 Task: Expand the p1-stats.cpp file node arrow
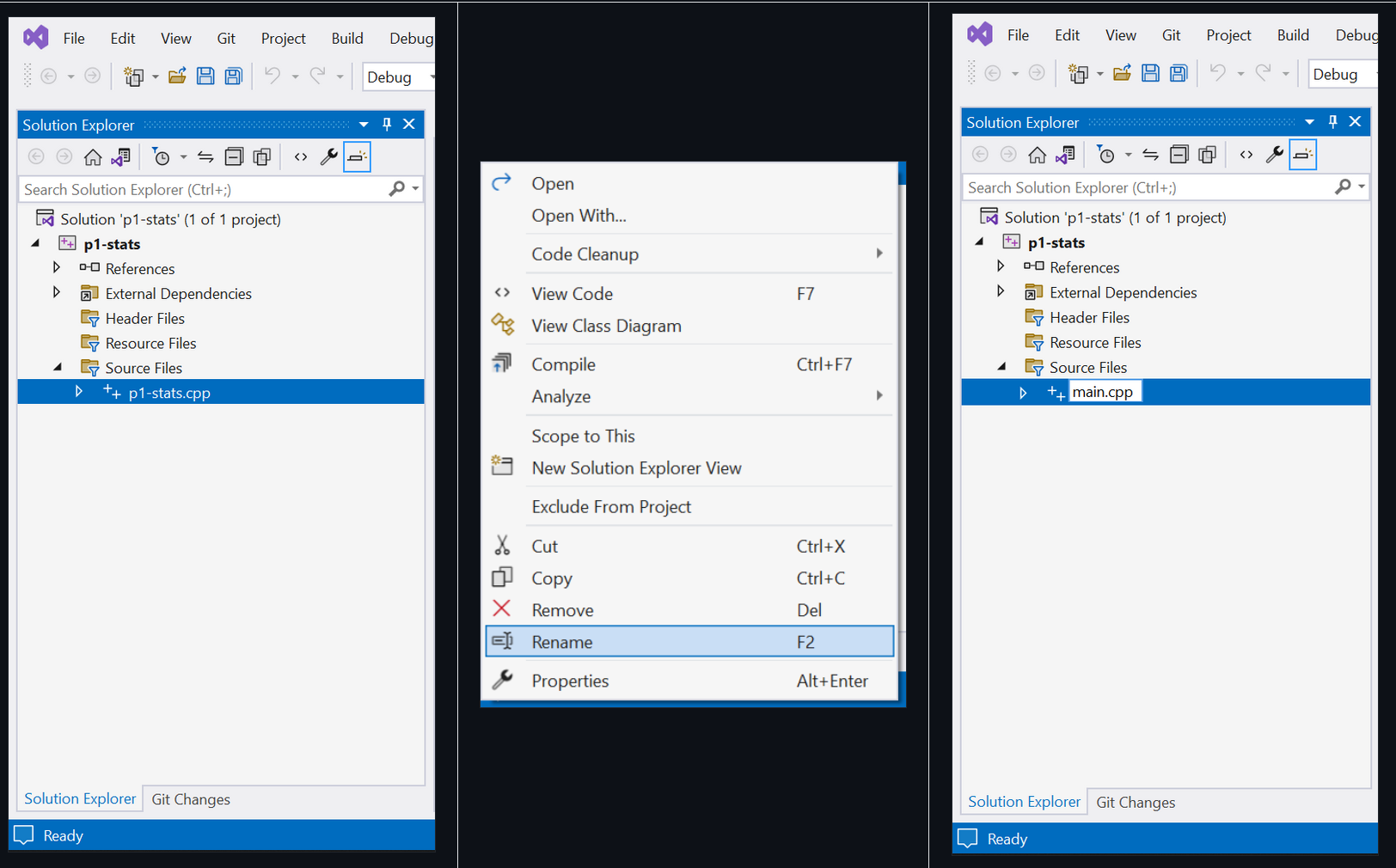pos(79,392)
